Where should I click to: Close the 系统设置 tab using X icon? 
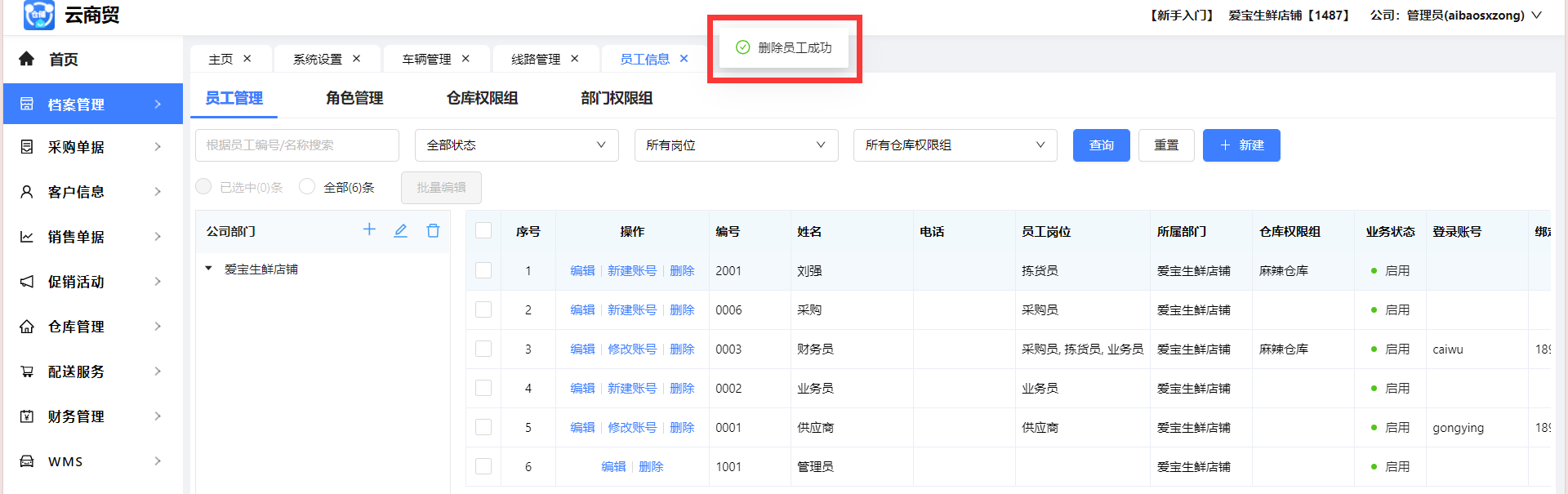tap(356, 59)
